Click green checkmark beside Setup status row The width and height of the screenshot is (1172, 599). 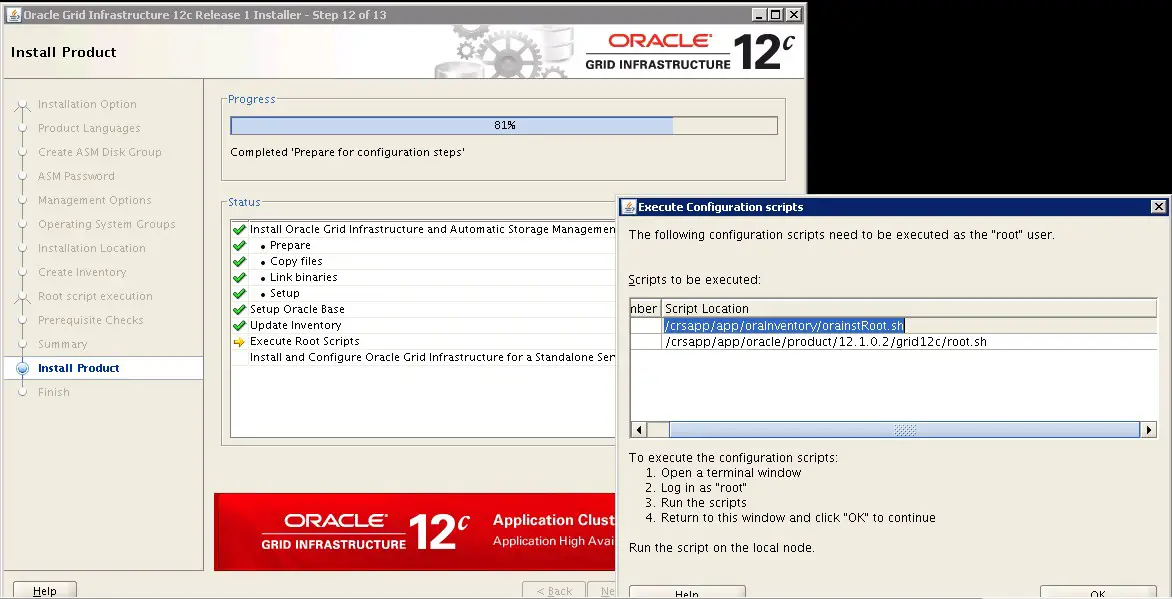pos(239,294)
